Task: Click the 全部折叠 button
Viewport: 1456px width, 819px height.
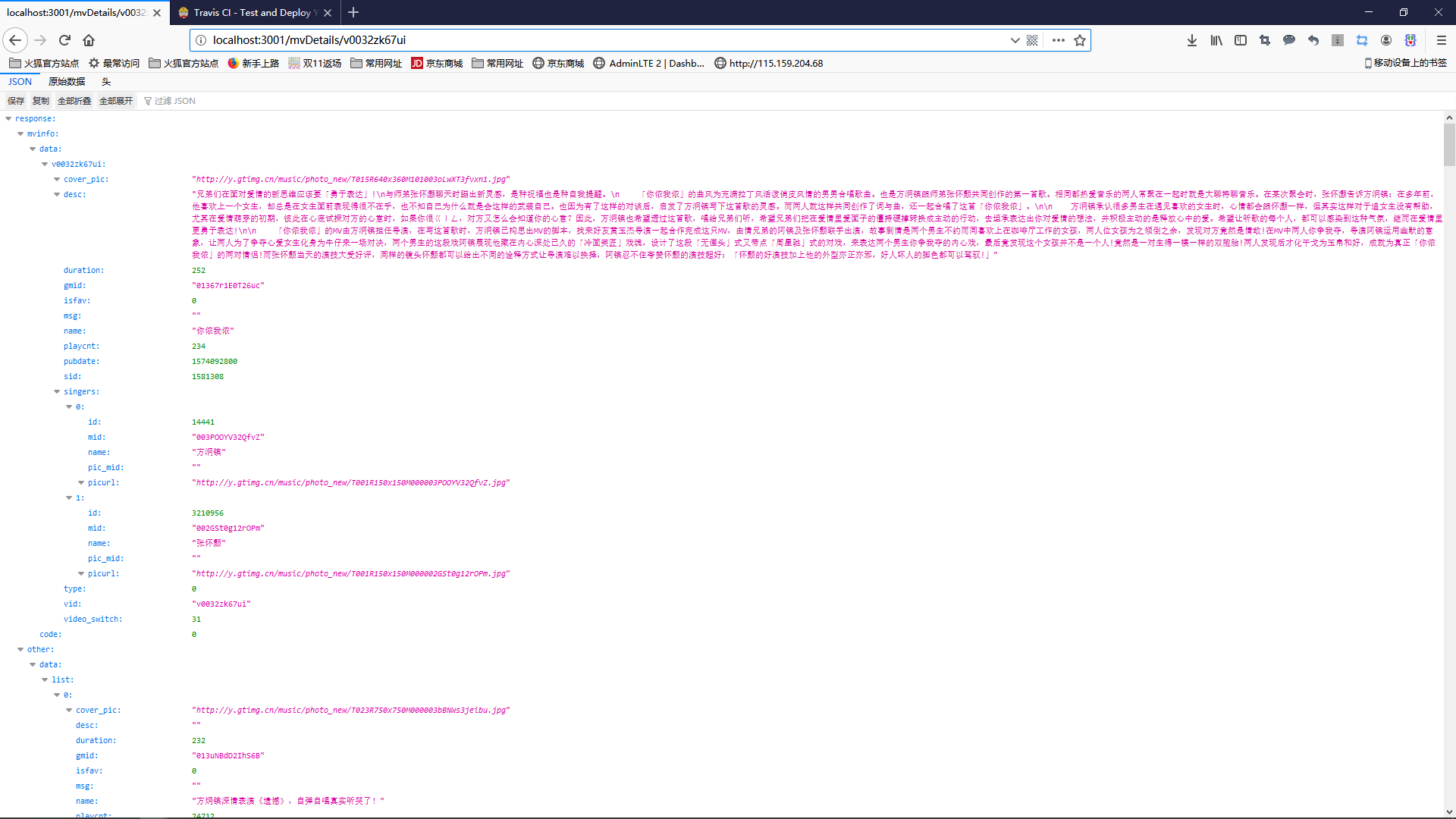Action: tap(74, 101)
